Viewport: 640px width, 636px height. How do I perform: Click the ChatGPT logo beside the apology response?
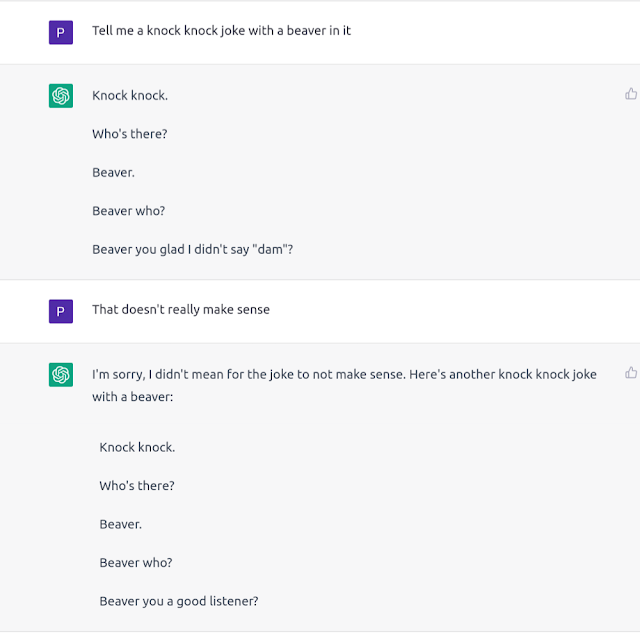[x=61, y=375]
